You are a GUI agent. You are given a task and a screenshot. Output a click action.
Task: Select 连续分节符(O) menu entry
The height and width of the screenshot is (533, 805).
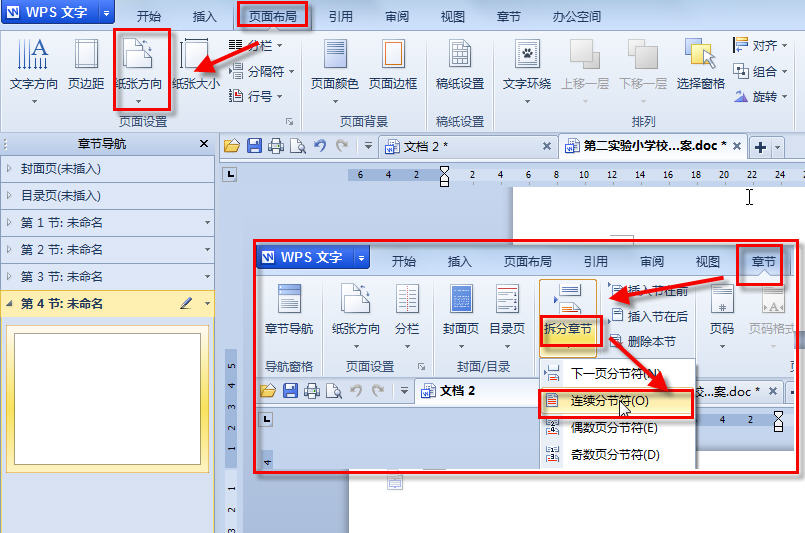click(x=617, y=401)
